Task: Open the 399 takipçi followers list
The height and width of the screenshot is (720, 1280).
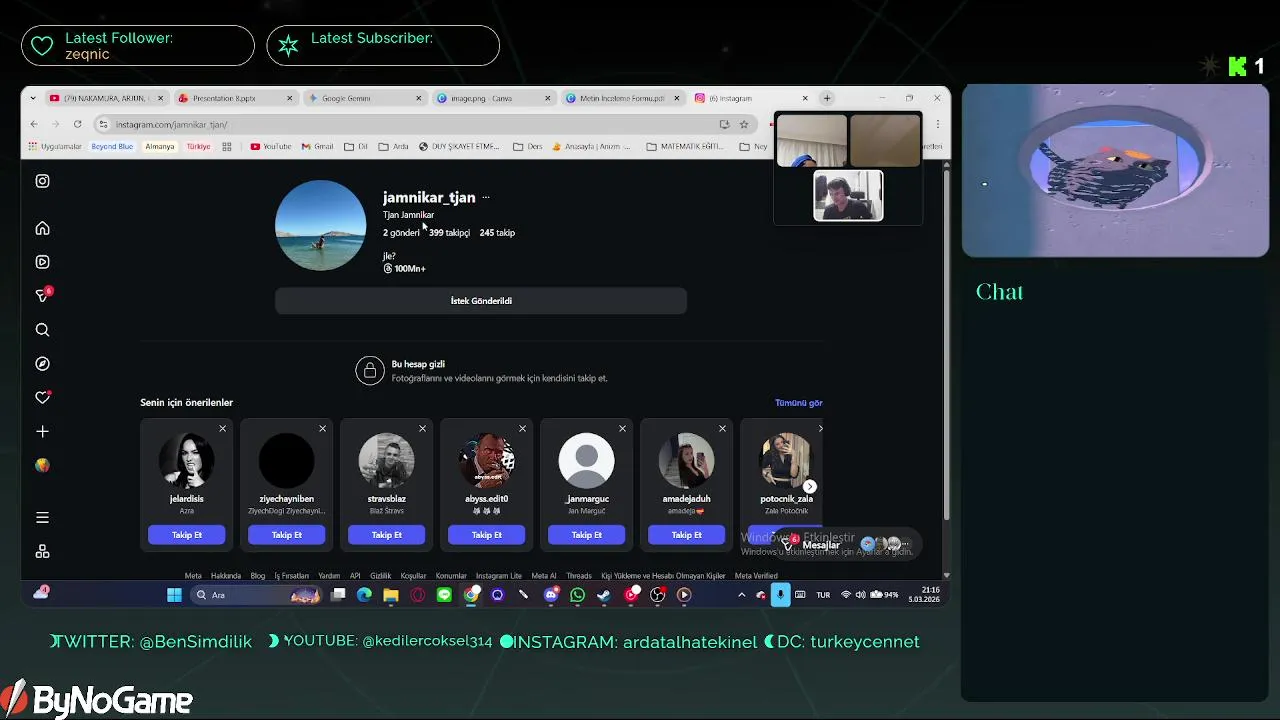Action: pos(449,232)
